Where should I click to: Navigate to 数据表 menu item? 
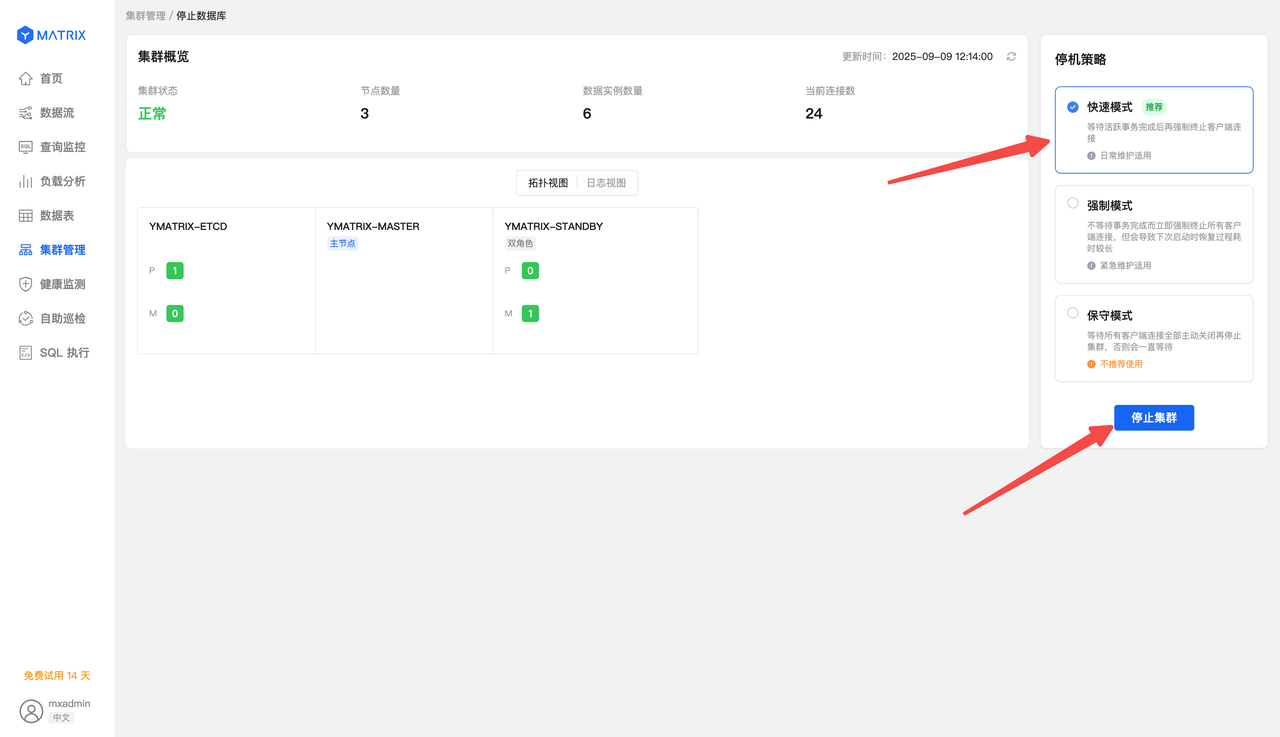[57, 215]
